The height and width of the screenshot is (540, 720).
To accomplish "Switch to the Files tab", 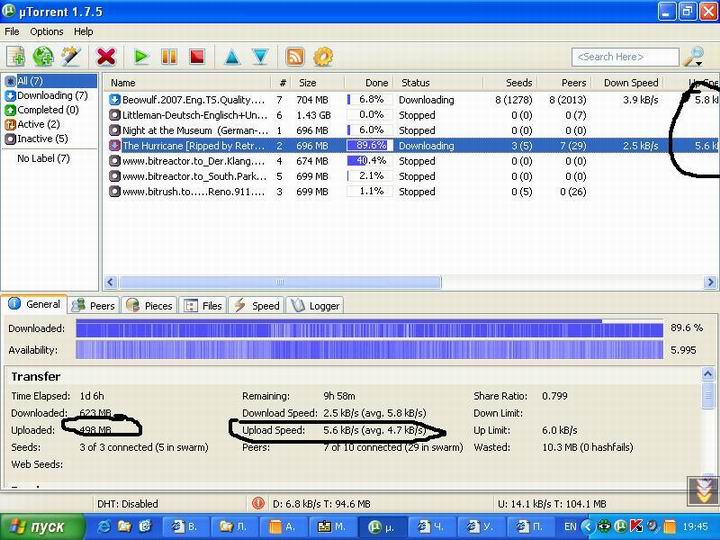I will coord(202,306).
